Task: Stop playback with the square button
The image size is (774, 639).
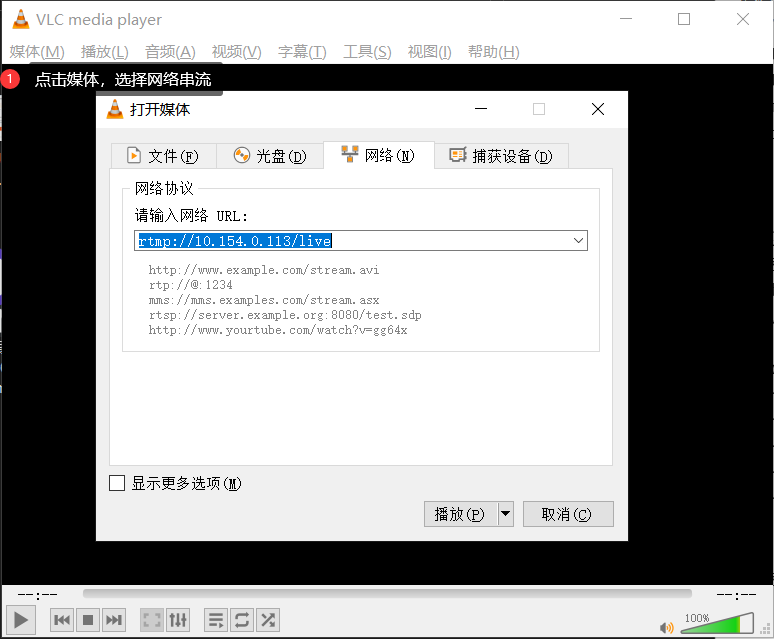Action: (x=88, y=620)
